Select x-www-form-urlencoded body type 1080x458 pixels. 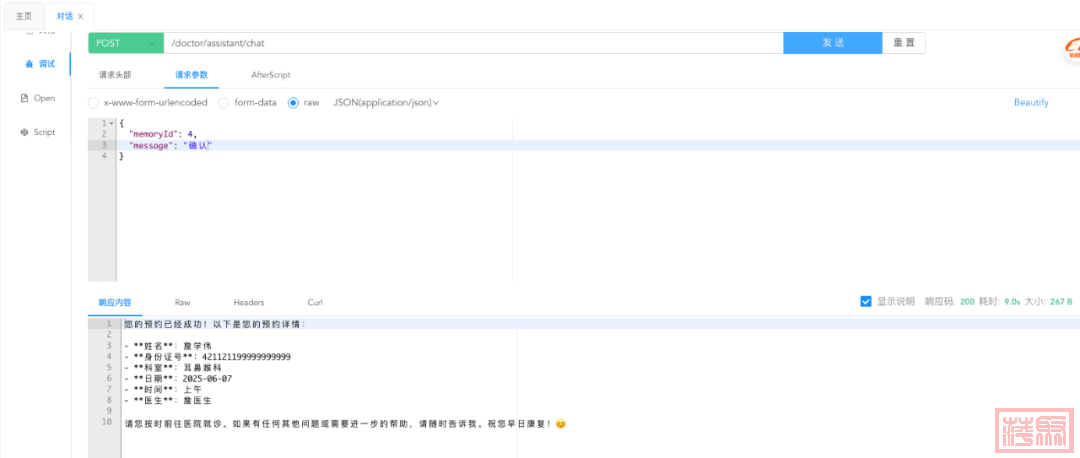pyautogui.click(x=94, y=102)
